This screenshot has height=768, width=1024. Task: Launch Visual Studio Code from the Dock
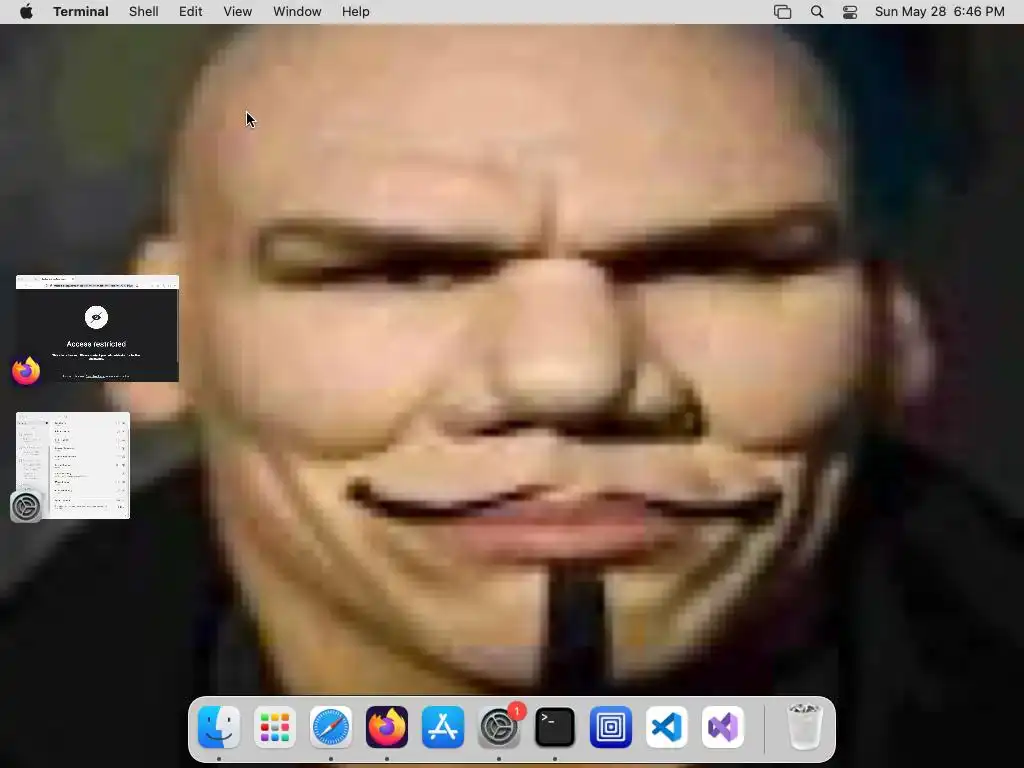(667, 727)
